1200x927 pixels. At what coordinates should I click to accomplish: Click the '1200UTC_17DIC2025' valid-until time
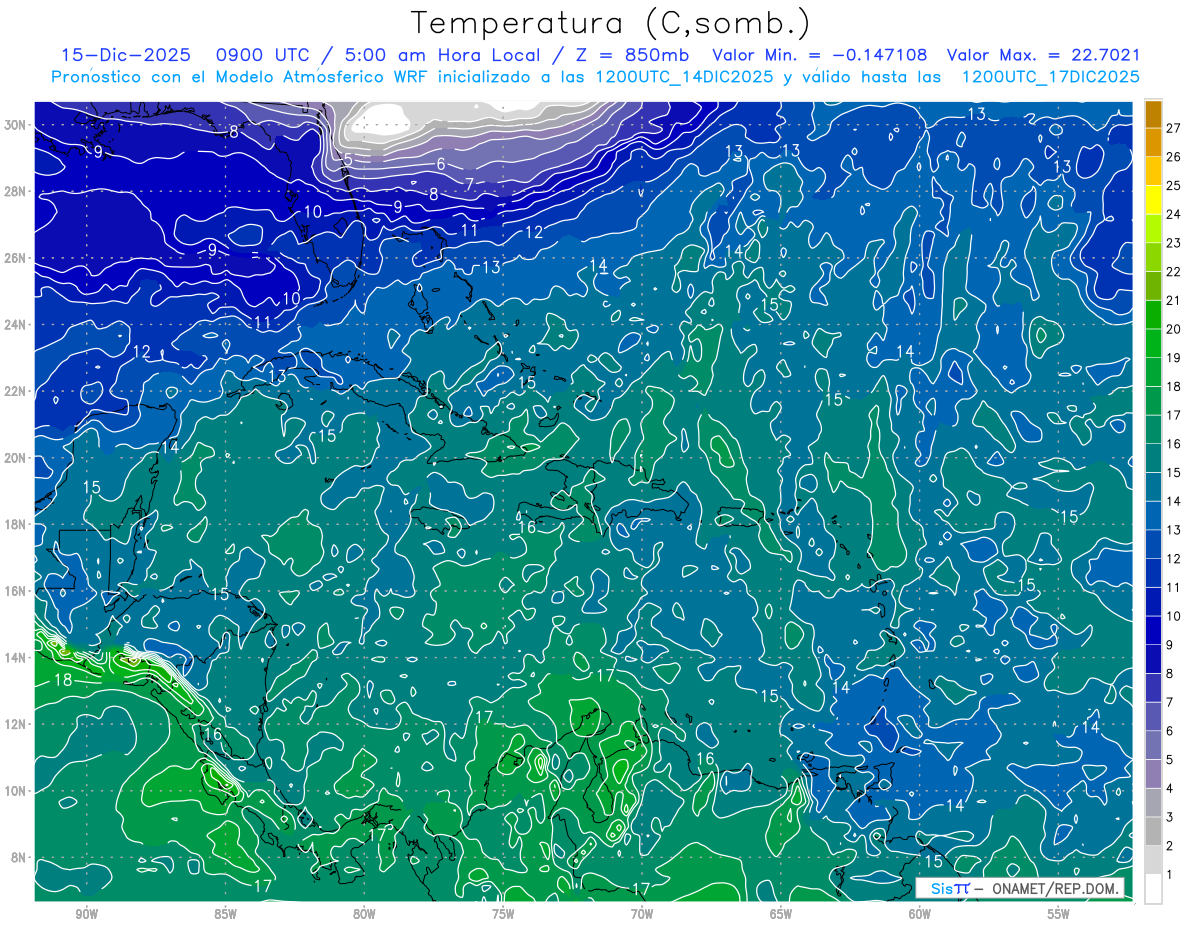coord(1050,77)
